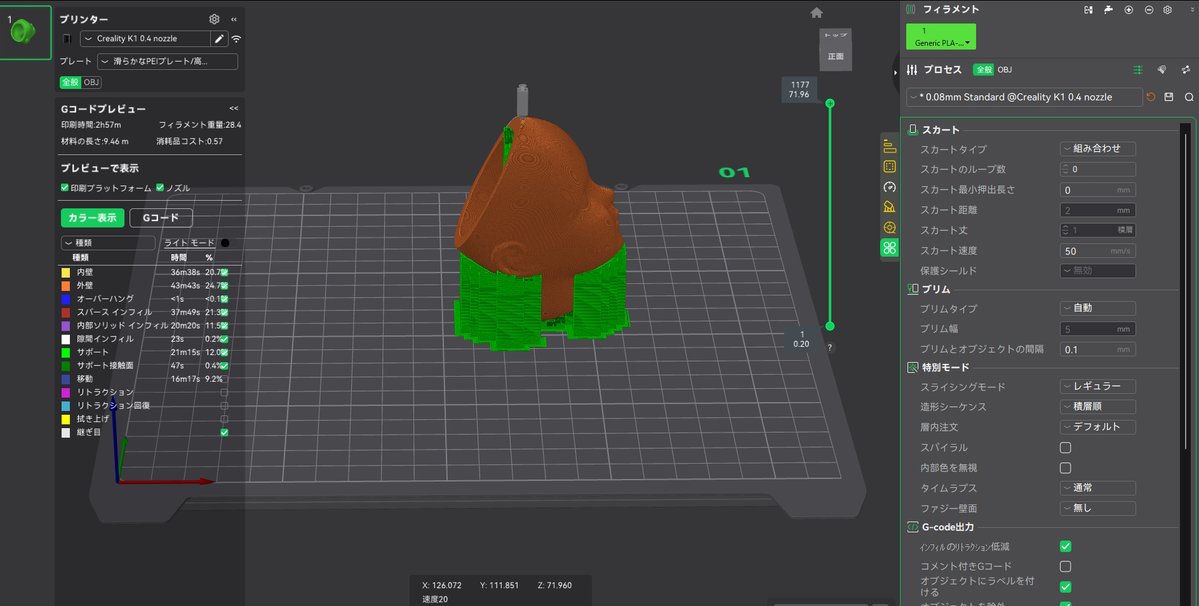Image resolution: width=1199 pixels, height=606 pixels.
Task: Reset view with the home icon
Action: coord(817,13)
